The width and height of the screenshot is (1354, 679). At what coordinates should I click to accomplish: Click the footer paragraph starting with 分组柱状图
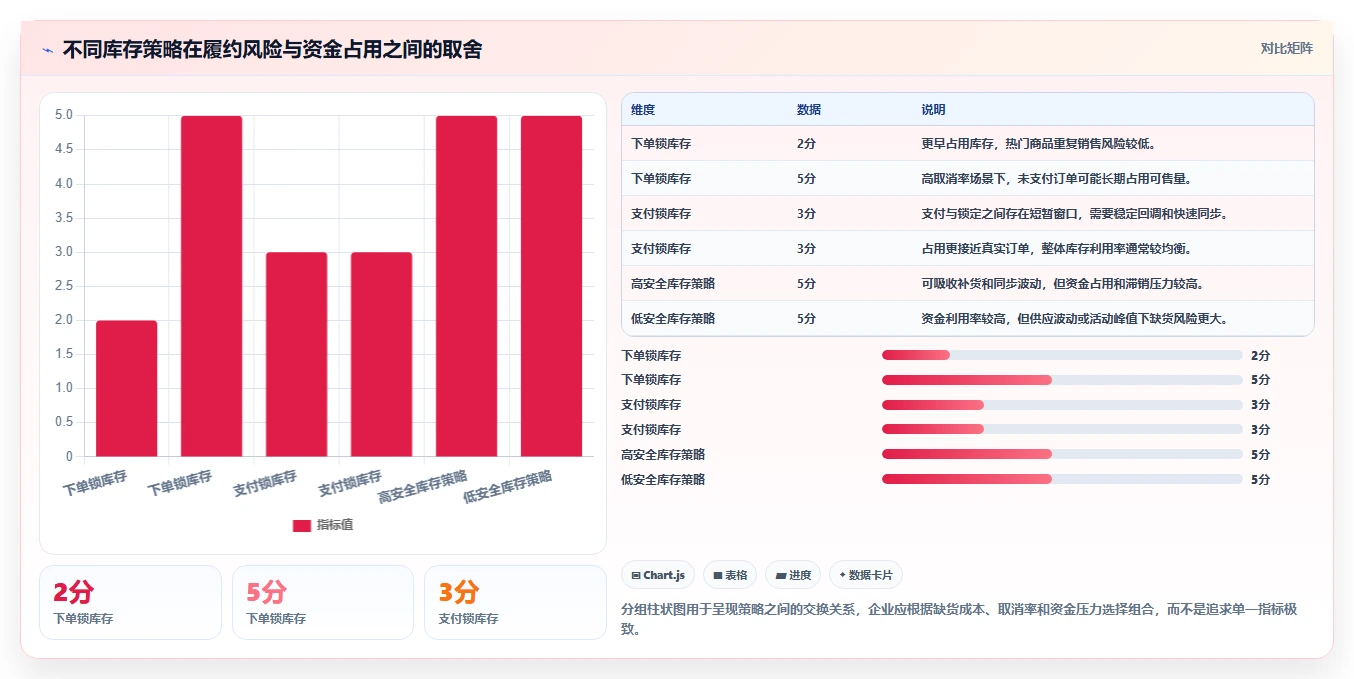coord(959,619)
